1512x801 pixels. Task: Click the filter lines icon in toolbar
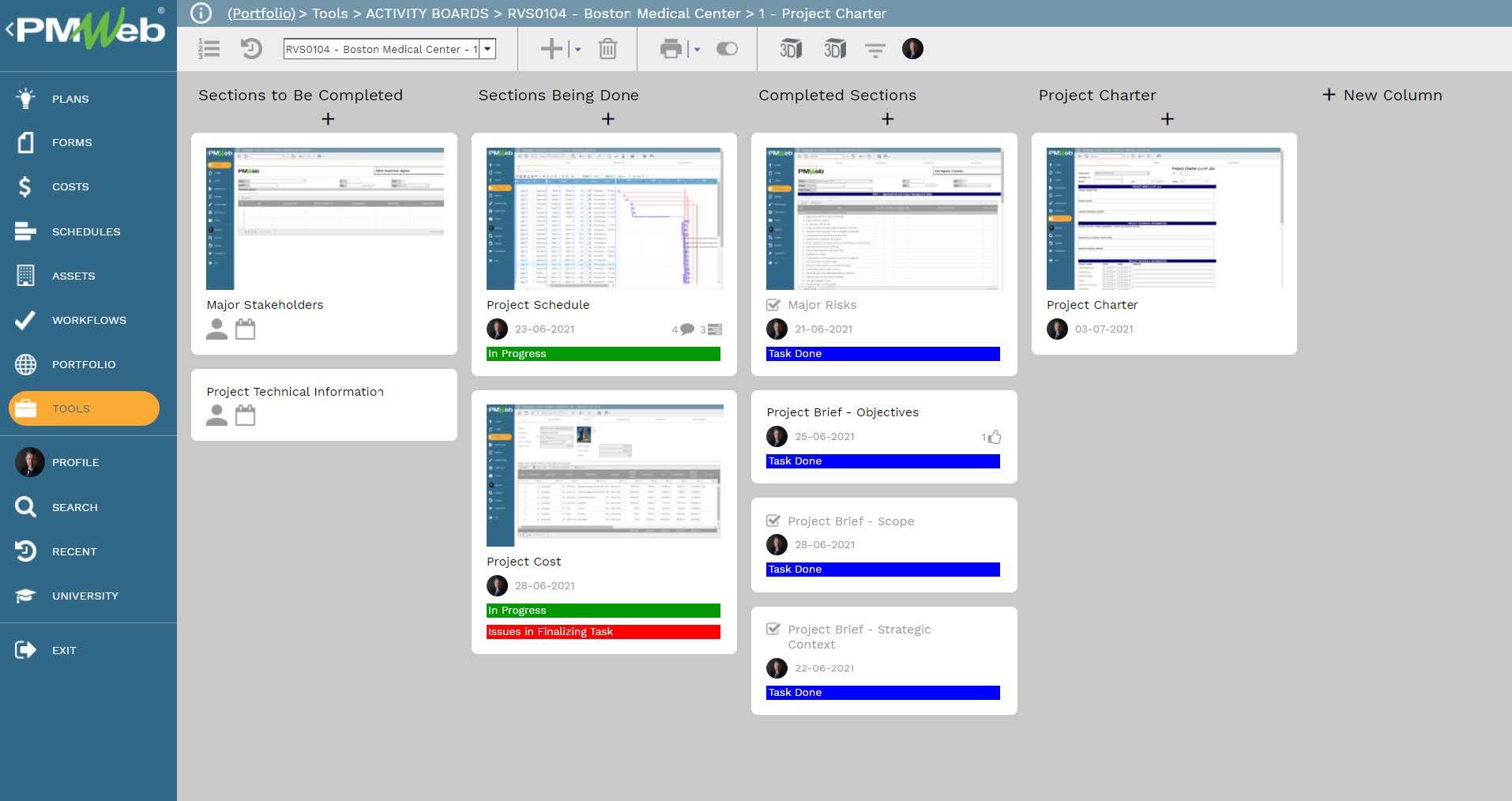click(874, 50)
